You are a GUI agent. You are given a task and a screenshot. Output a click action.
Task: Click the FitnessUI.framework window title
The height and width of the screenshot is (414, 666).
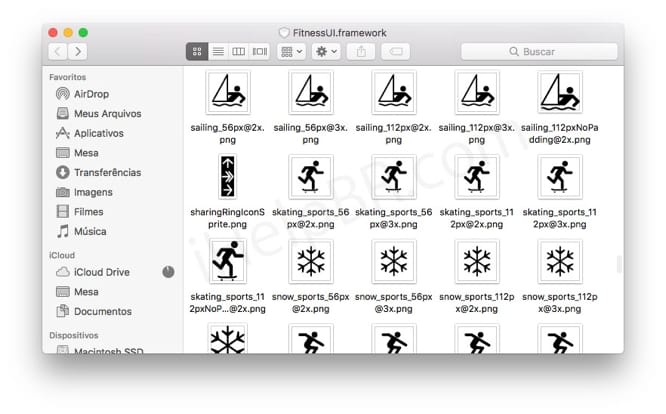pyautogui.click(x=338, y=32)
